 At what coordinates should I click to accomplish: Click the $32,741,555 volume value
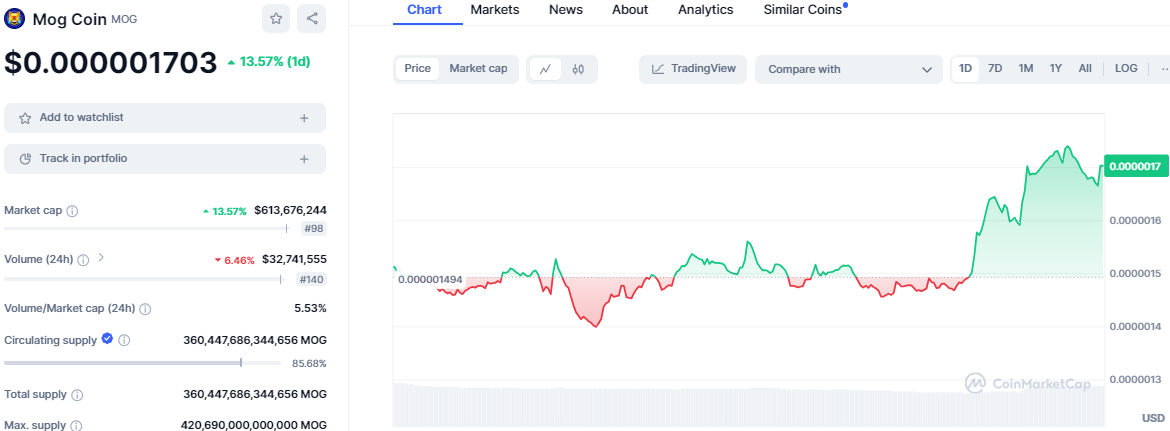point(294,259)
